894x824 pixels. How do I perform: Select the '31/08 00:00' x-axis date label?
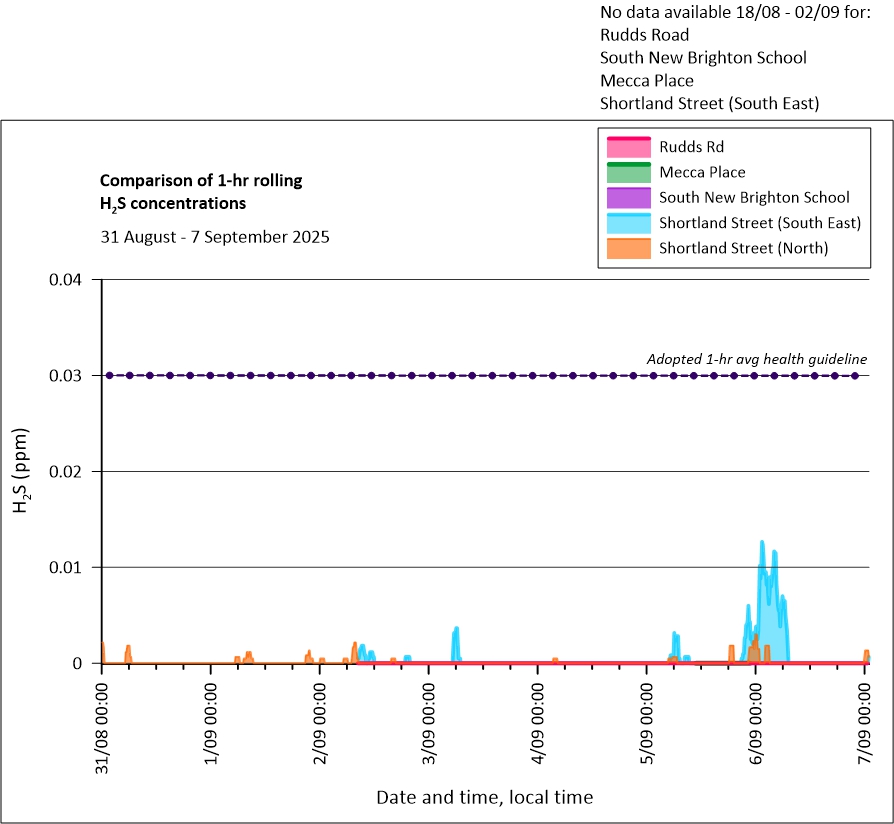click(x=102, y=725)
